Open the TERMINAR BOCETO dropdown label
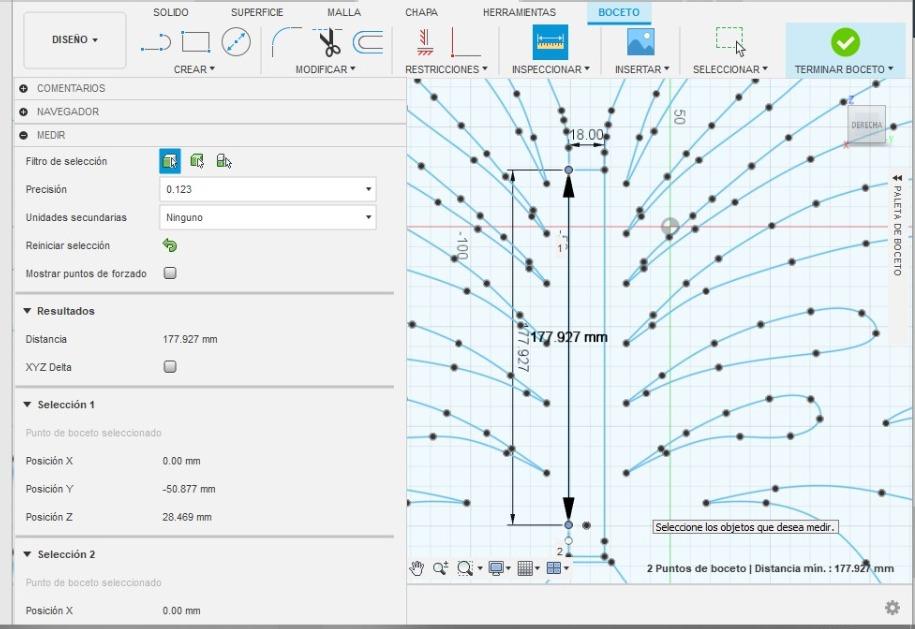The height and width of the screenshot is (629, 915). coord(844,69)
